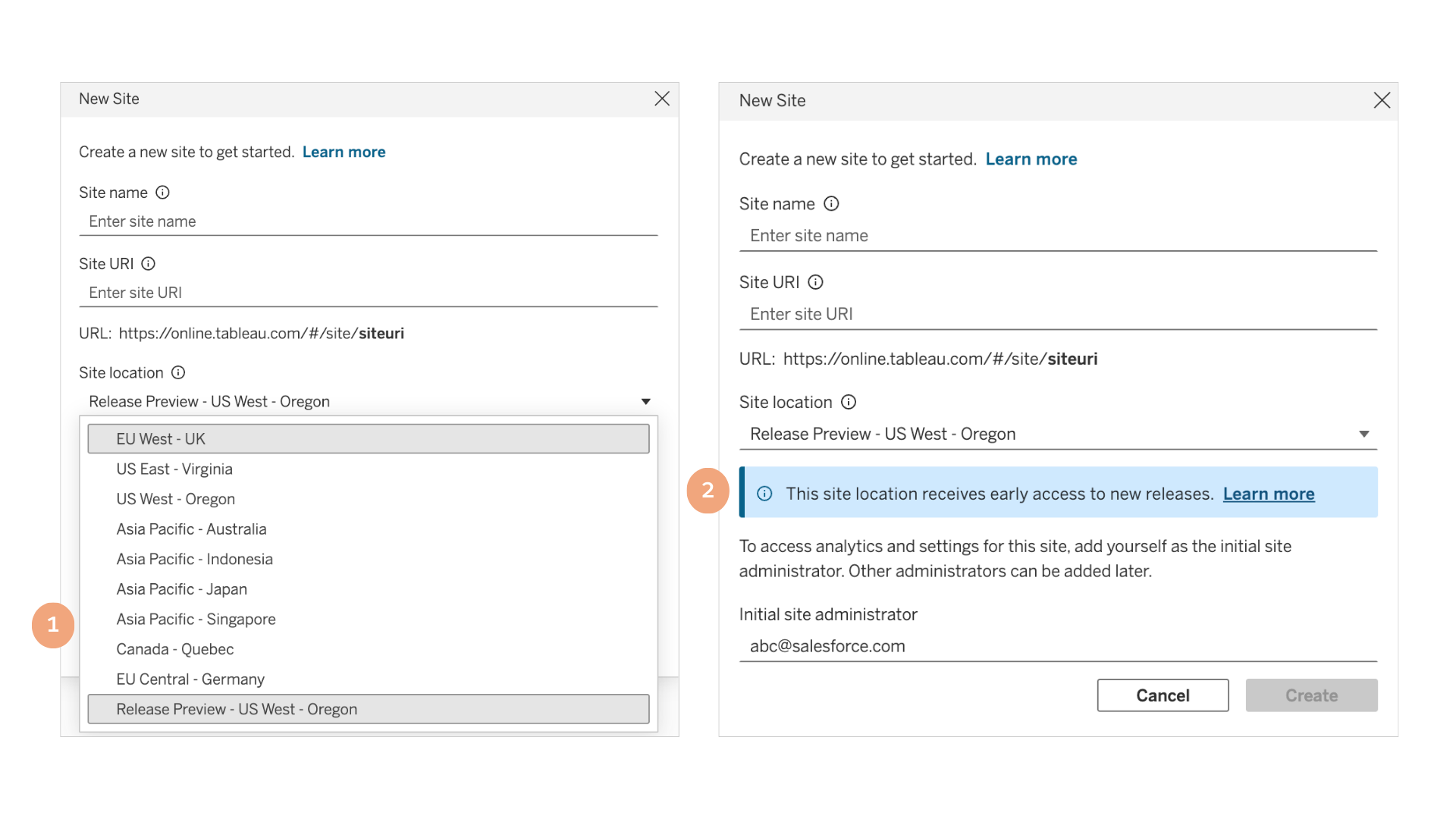
Task: Focus the Enter site name field on right
Action: point(1057,236)
